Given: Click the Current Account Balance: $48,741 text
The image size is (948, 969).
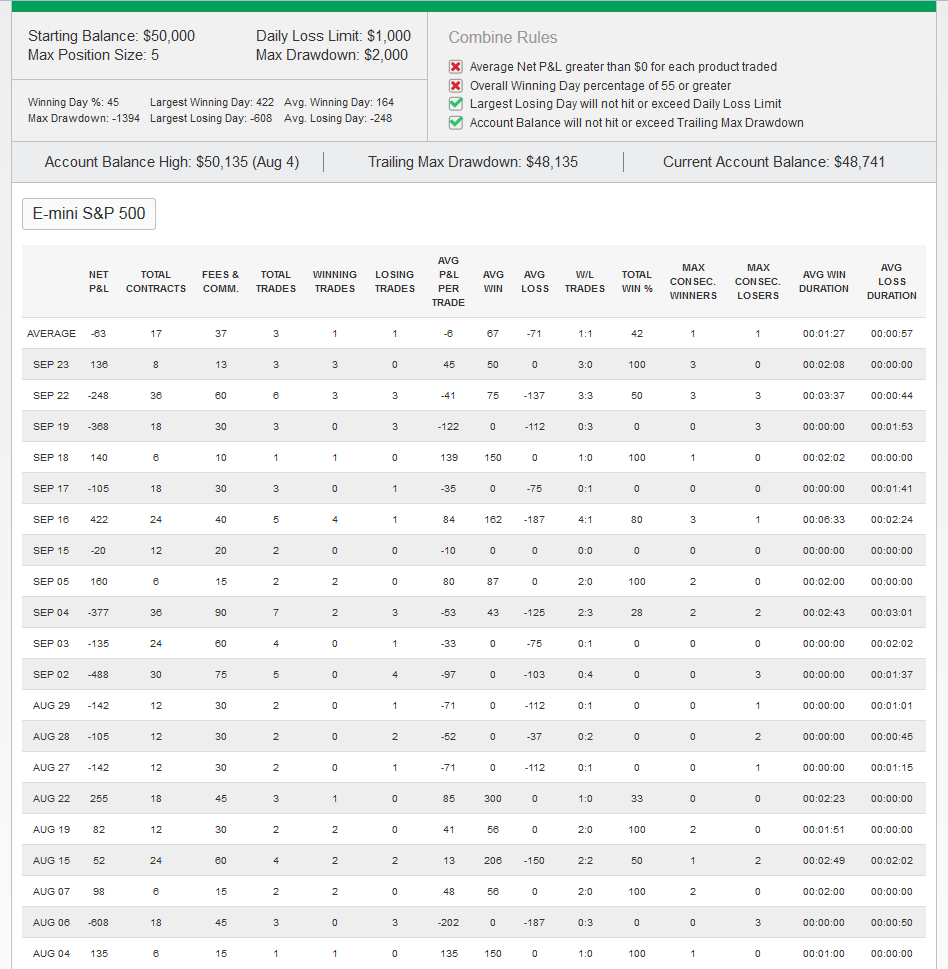Looking at the screenshot, I should coord(774,162).
